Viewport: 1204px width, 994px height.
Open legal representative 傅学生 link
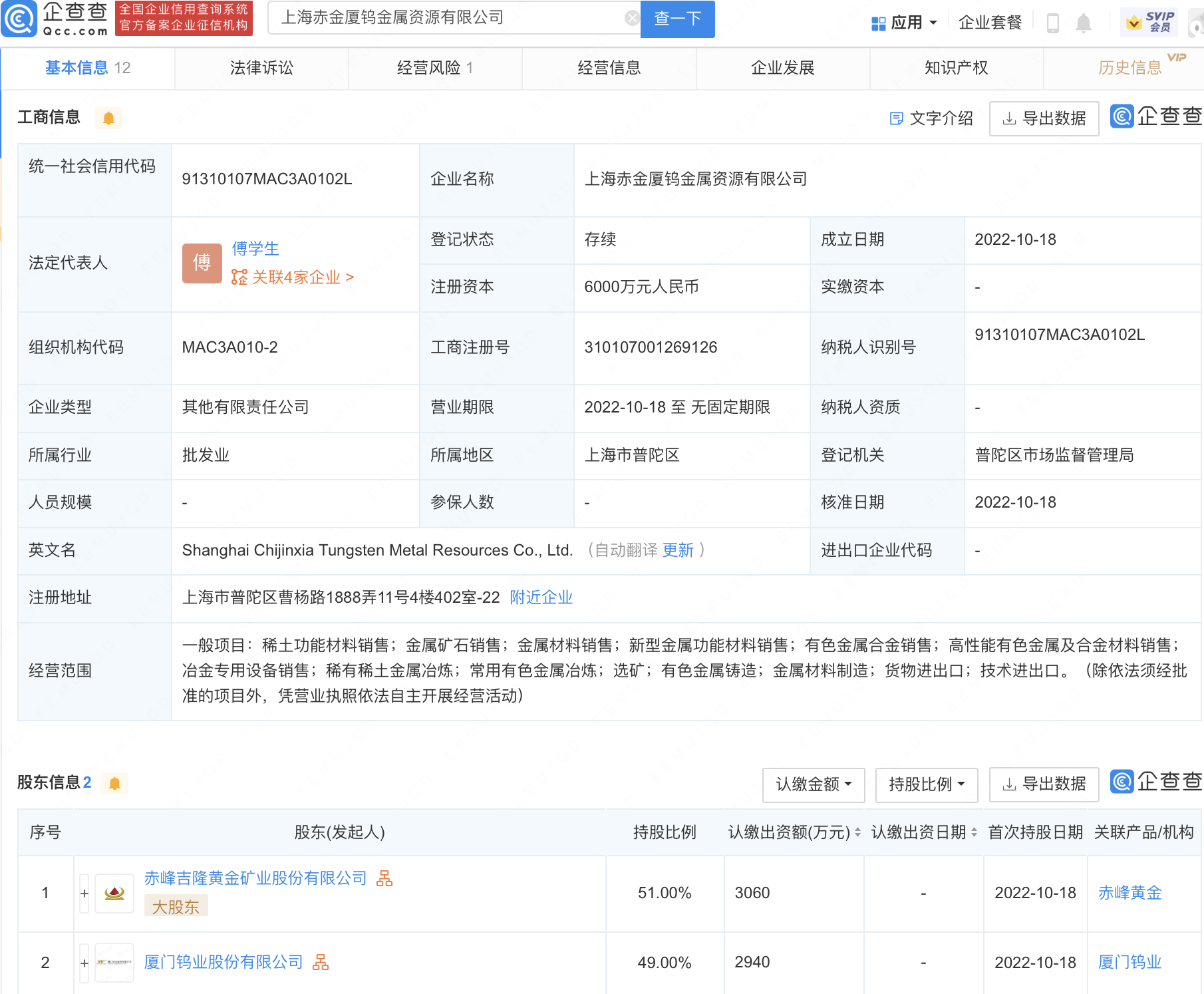pos(255,249)
